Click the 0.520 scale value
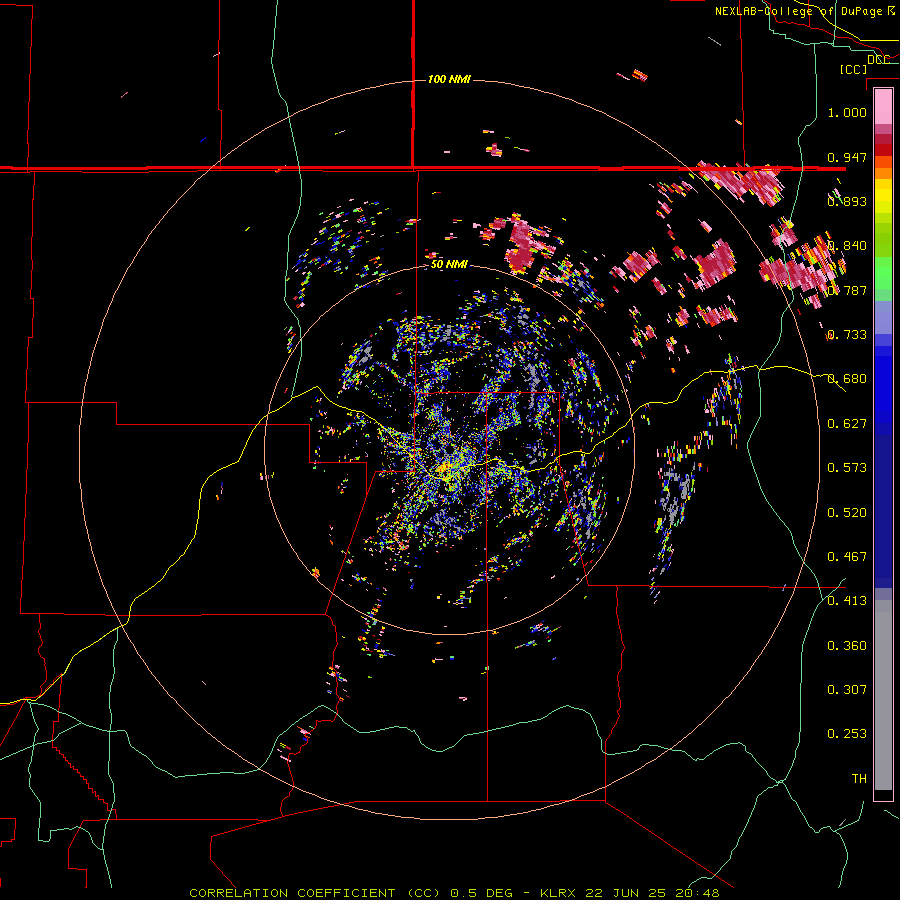 click(847, 513)
